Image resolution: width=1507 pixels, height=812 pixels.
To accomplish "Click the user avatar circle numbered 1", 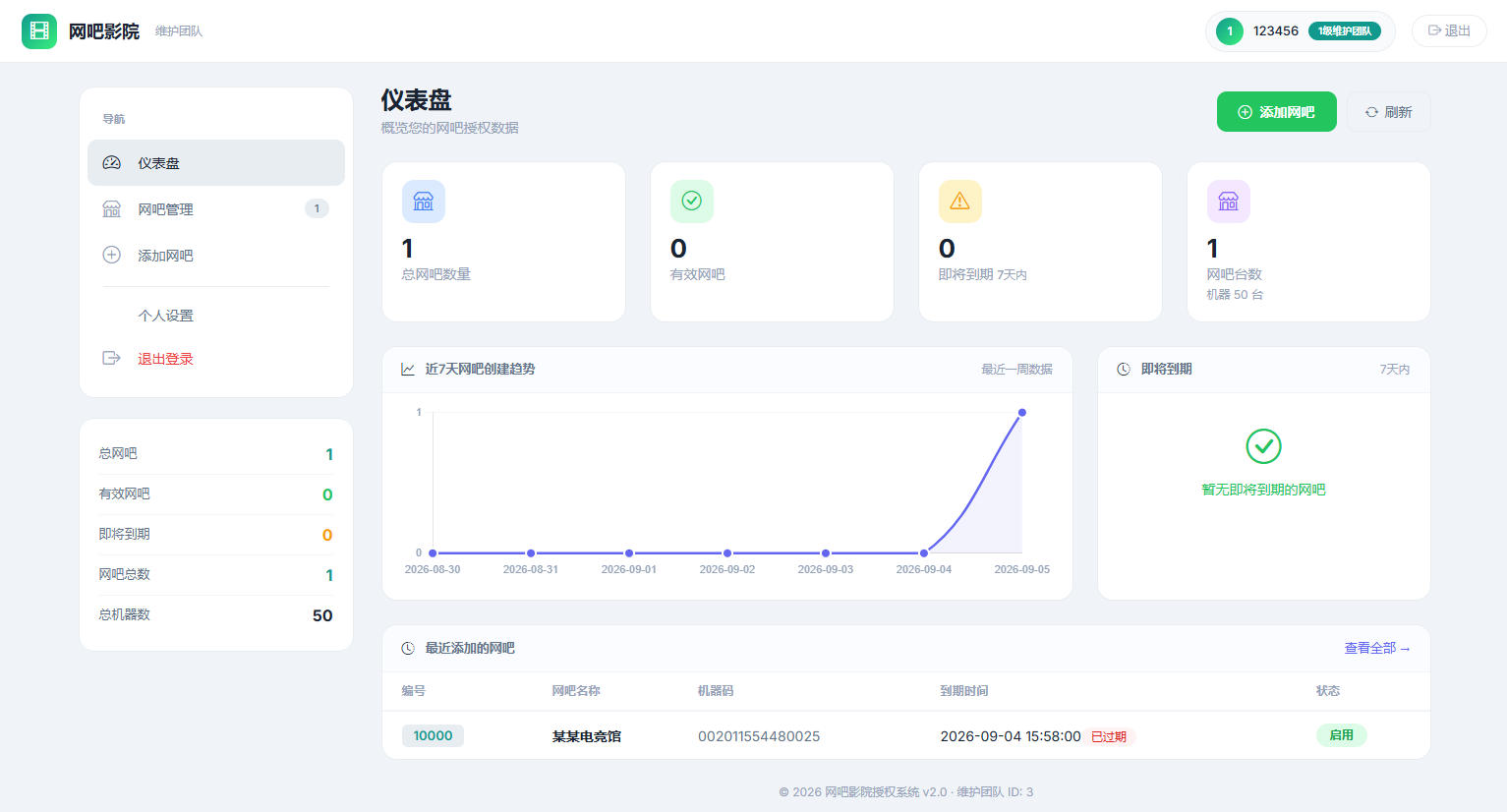I will click(1230, 31).
